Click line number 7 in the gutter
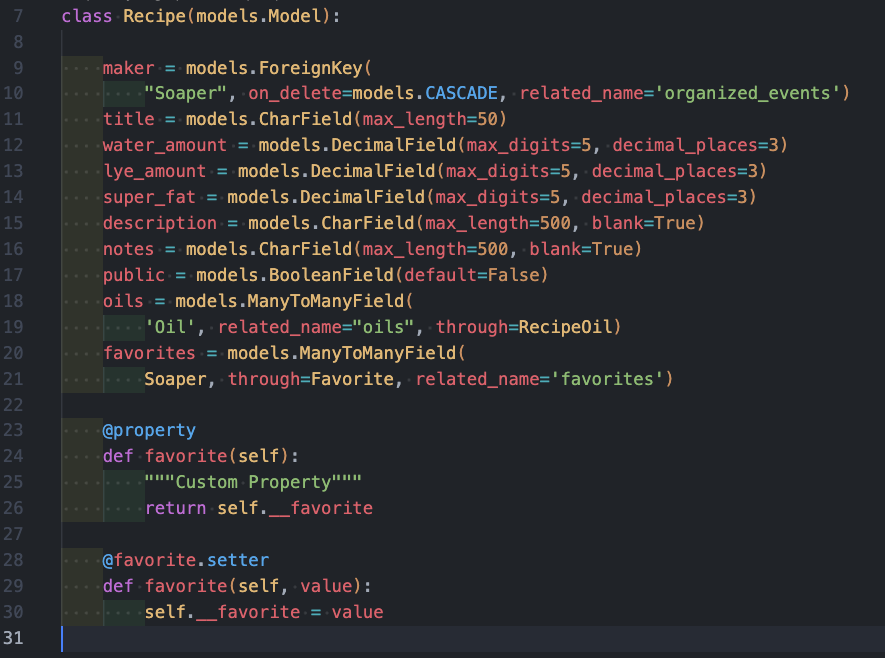The width and height of the screenshot is (885, 658). coord(18,16)
